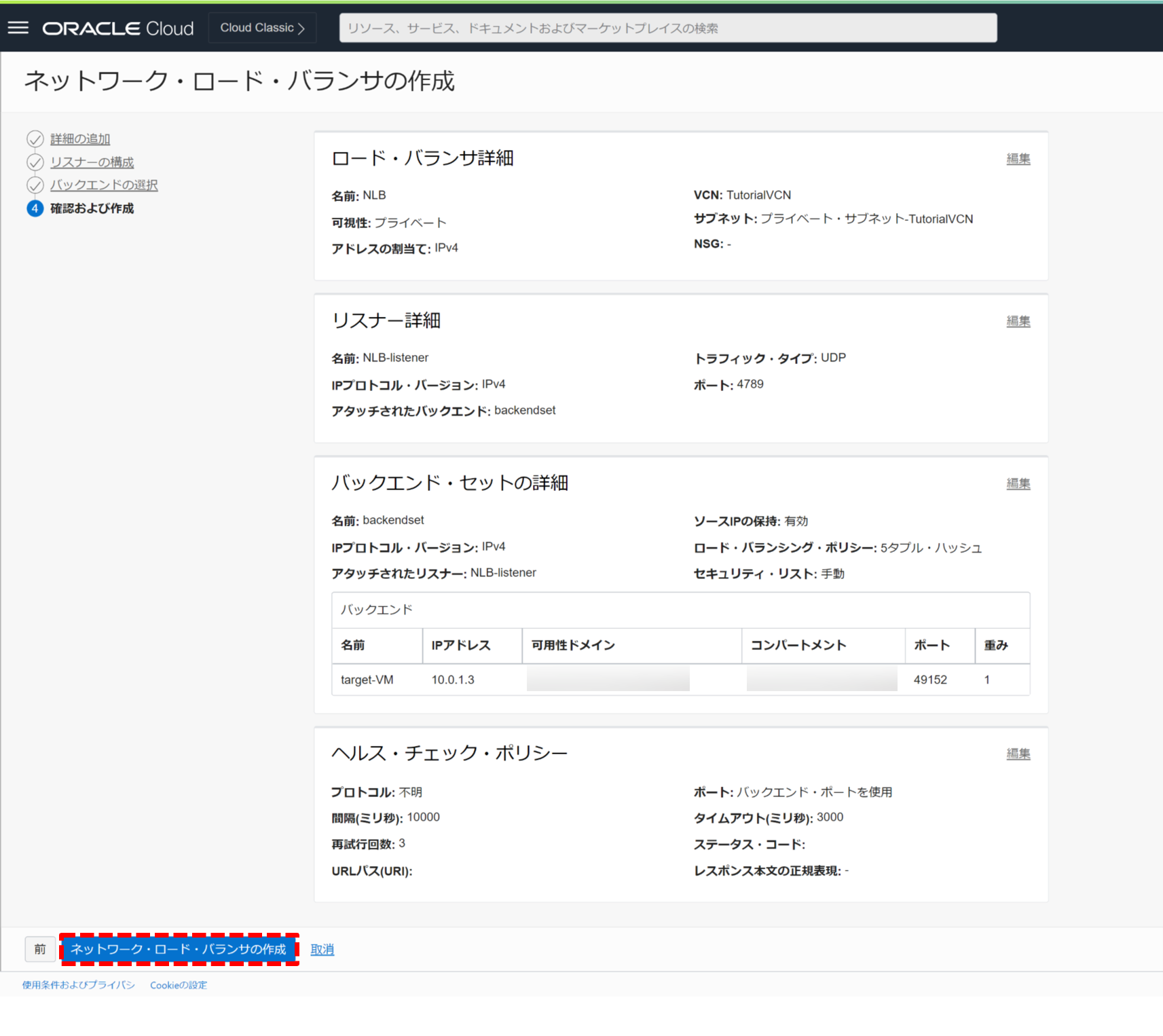Select the バックエンドの選択 step
The width and height of the screenshot is (1163, 1036).
click(103, 185)
